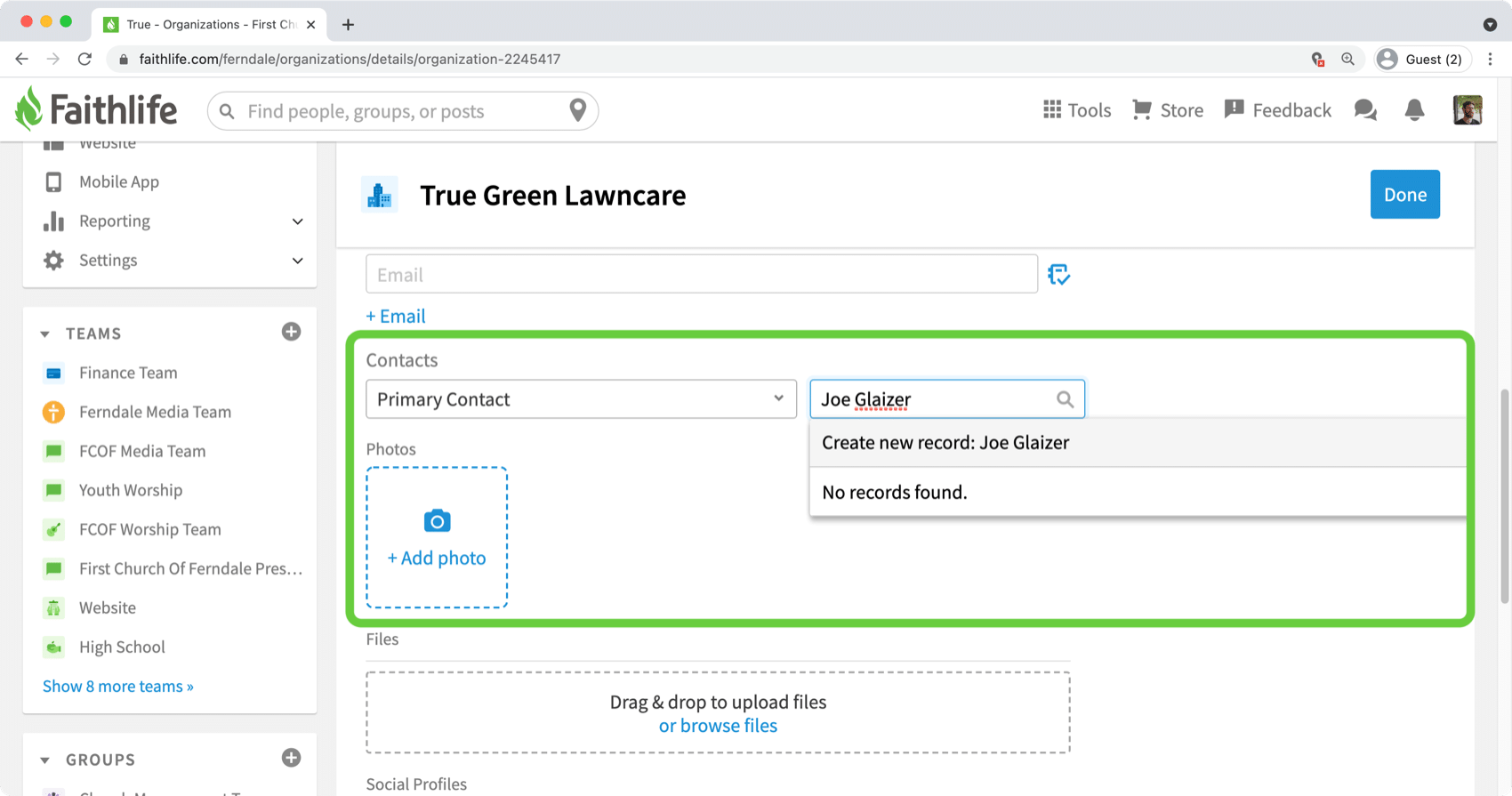
Task: Click the FCOF Worship Team icon
Action: [x=53, y=529]
